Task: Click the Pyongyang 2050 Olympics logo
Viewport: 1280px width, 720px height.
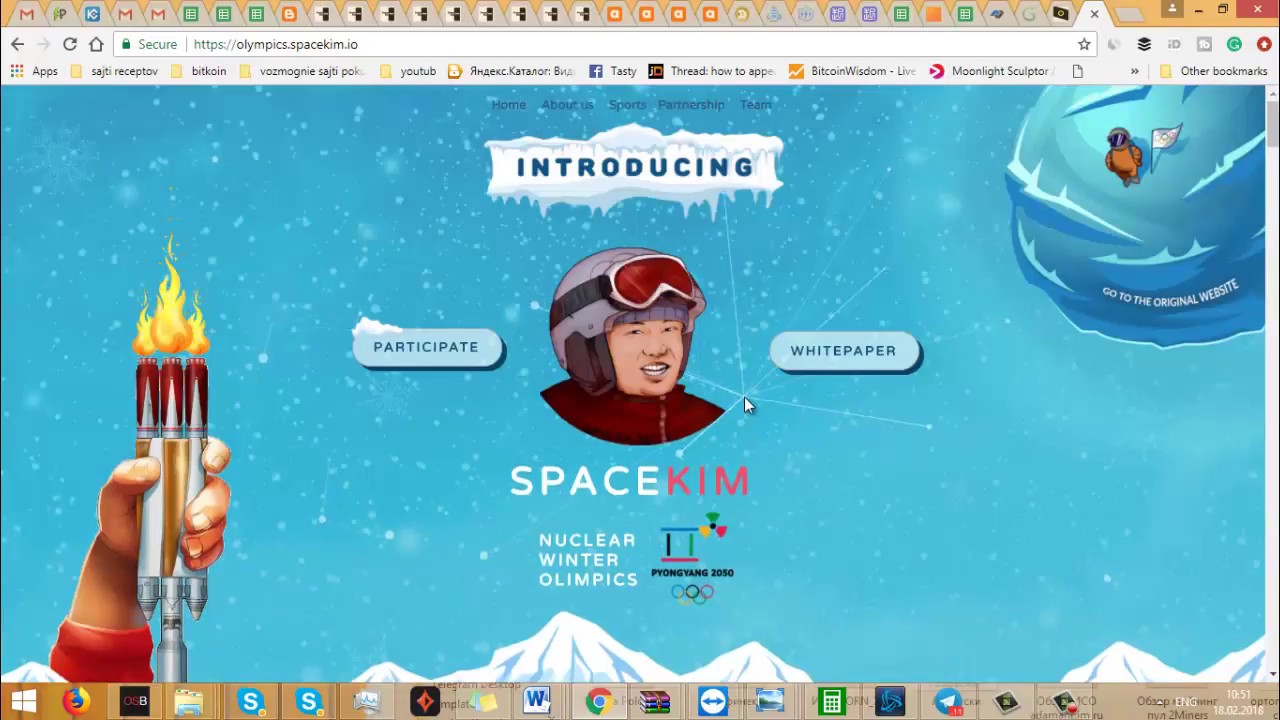Action: [x=692, y=558]
